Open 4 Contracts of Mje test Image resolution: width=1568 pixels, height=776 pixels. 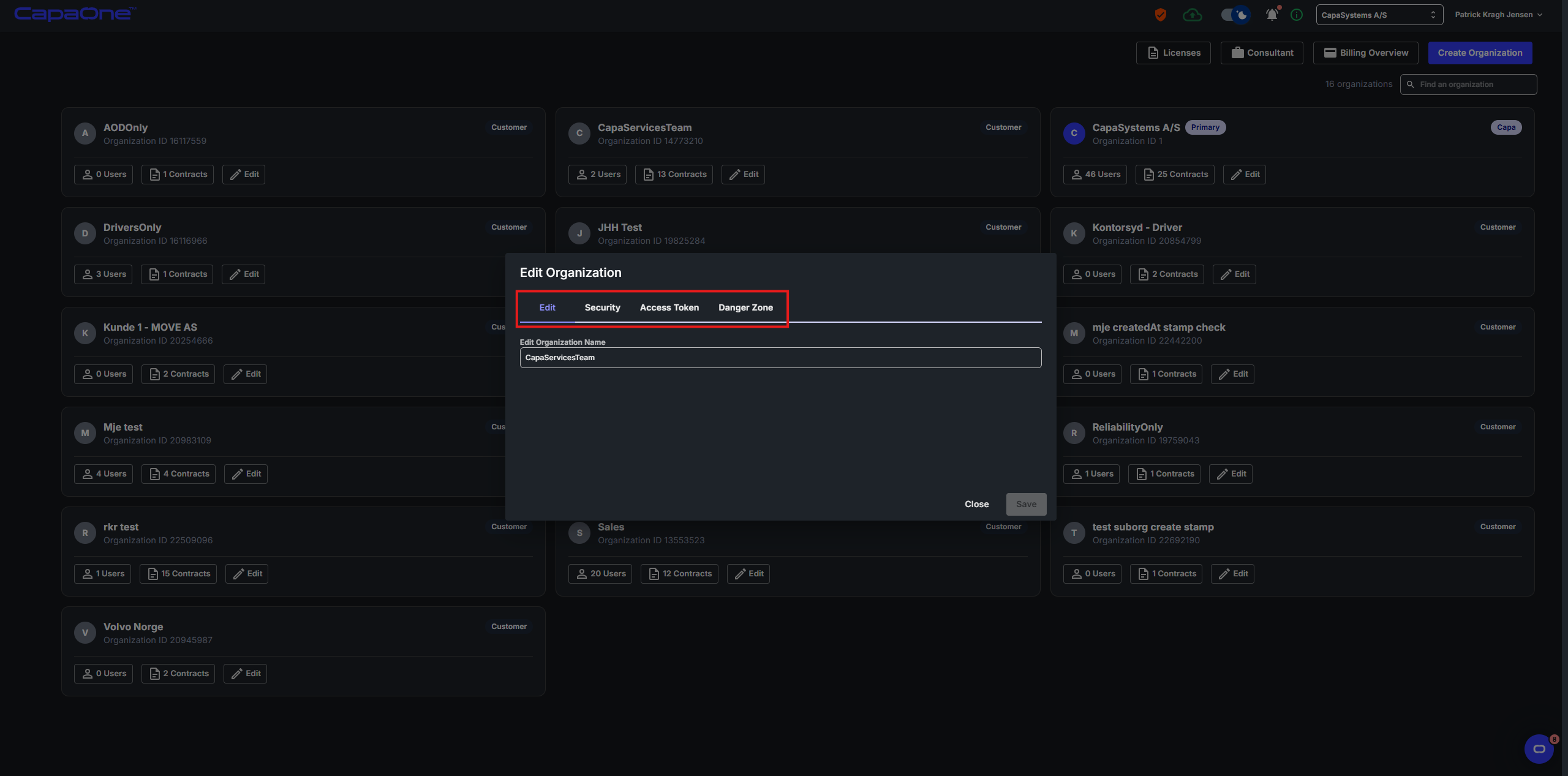pos(178,474)
